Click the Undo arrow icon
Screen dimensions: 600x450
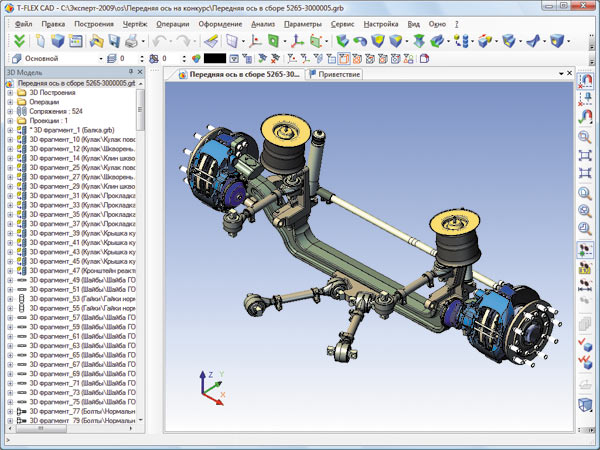coord(159,41)
